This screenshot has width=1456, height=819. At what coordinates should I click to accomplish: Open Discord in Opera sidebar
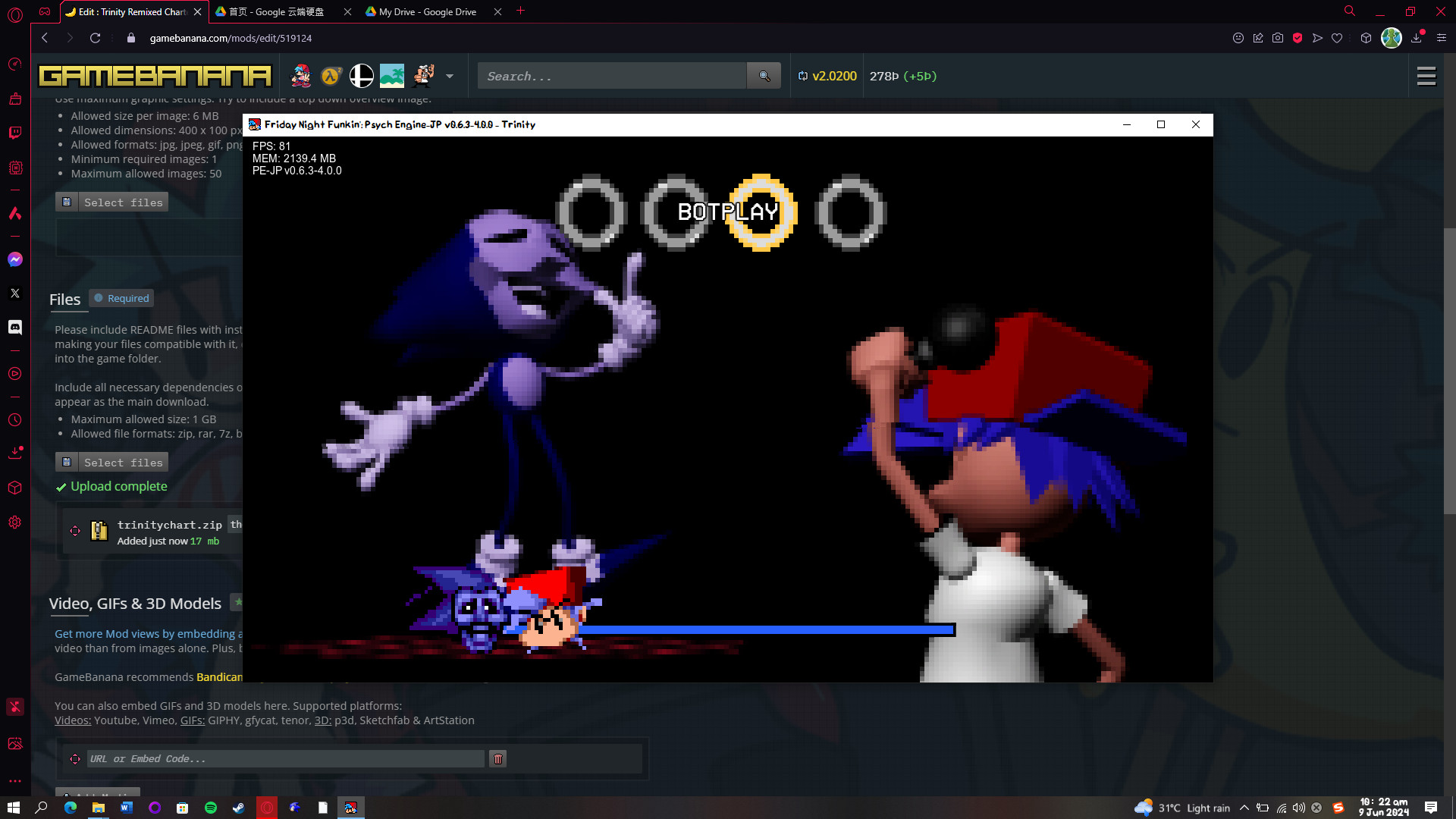click(14, 327)
